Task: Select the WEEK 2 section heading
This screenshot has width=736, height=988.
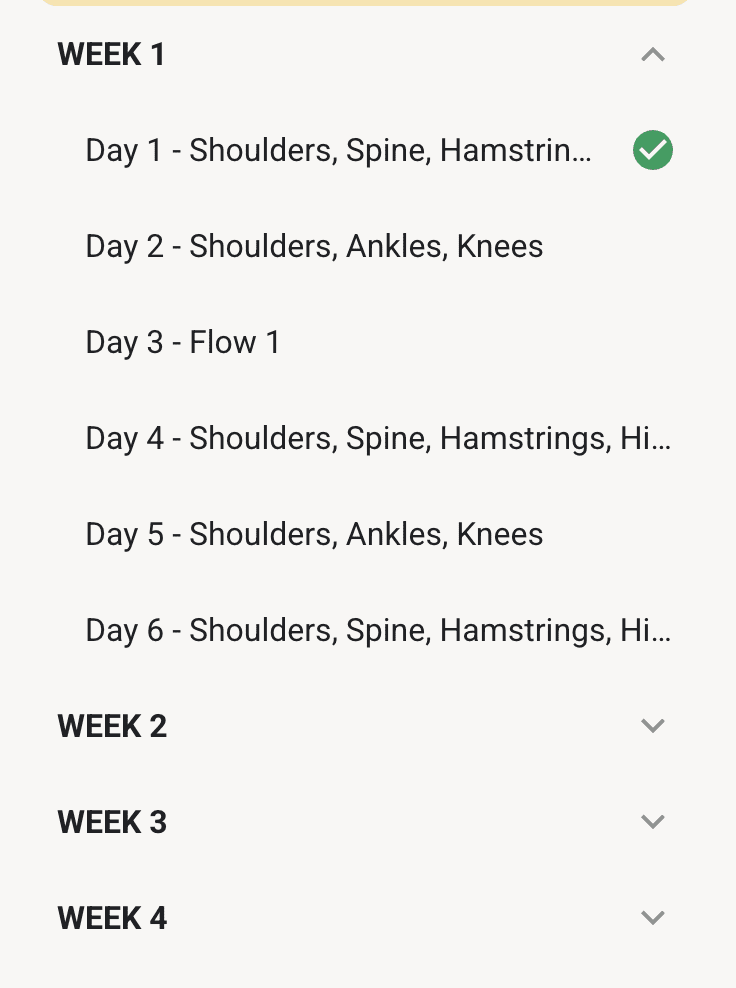Action: tap(112, 726)
